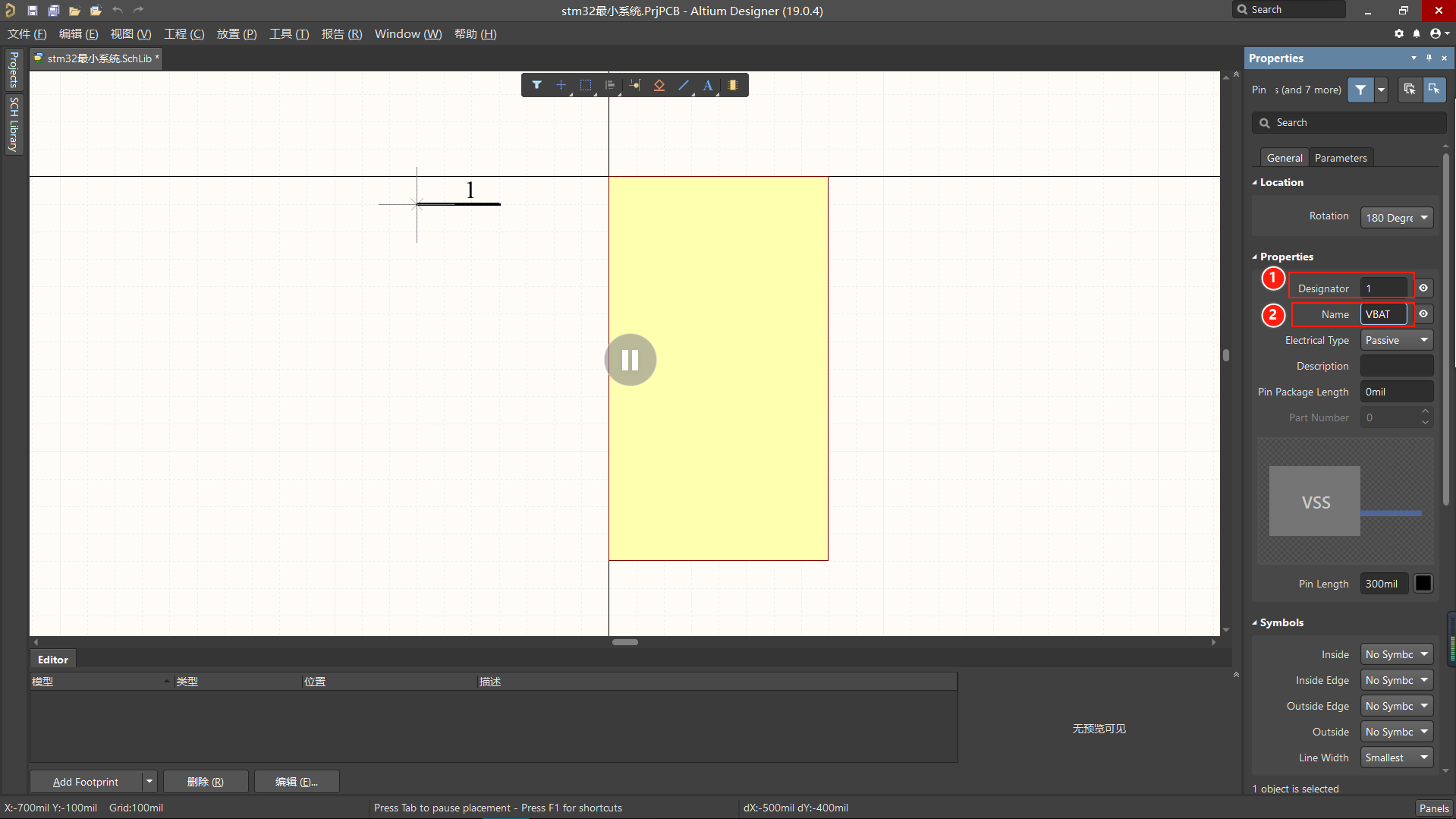
Task: Enable selection from all documents mode
Action: 1410,90
